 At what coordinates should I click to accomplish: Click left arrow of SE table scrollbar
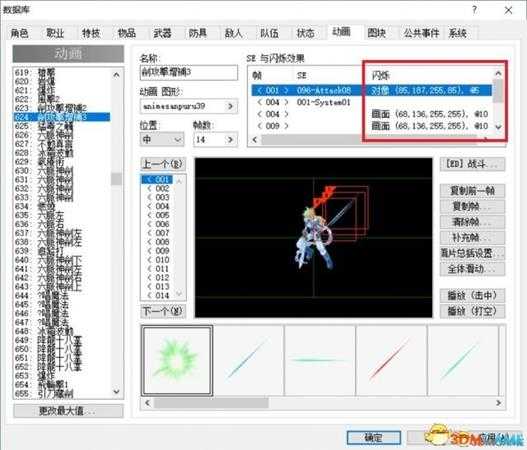pos(254,139)
